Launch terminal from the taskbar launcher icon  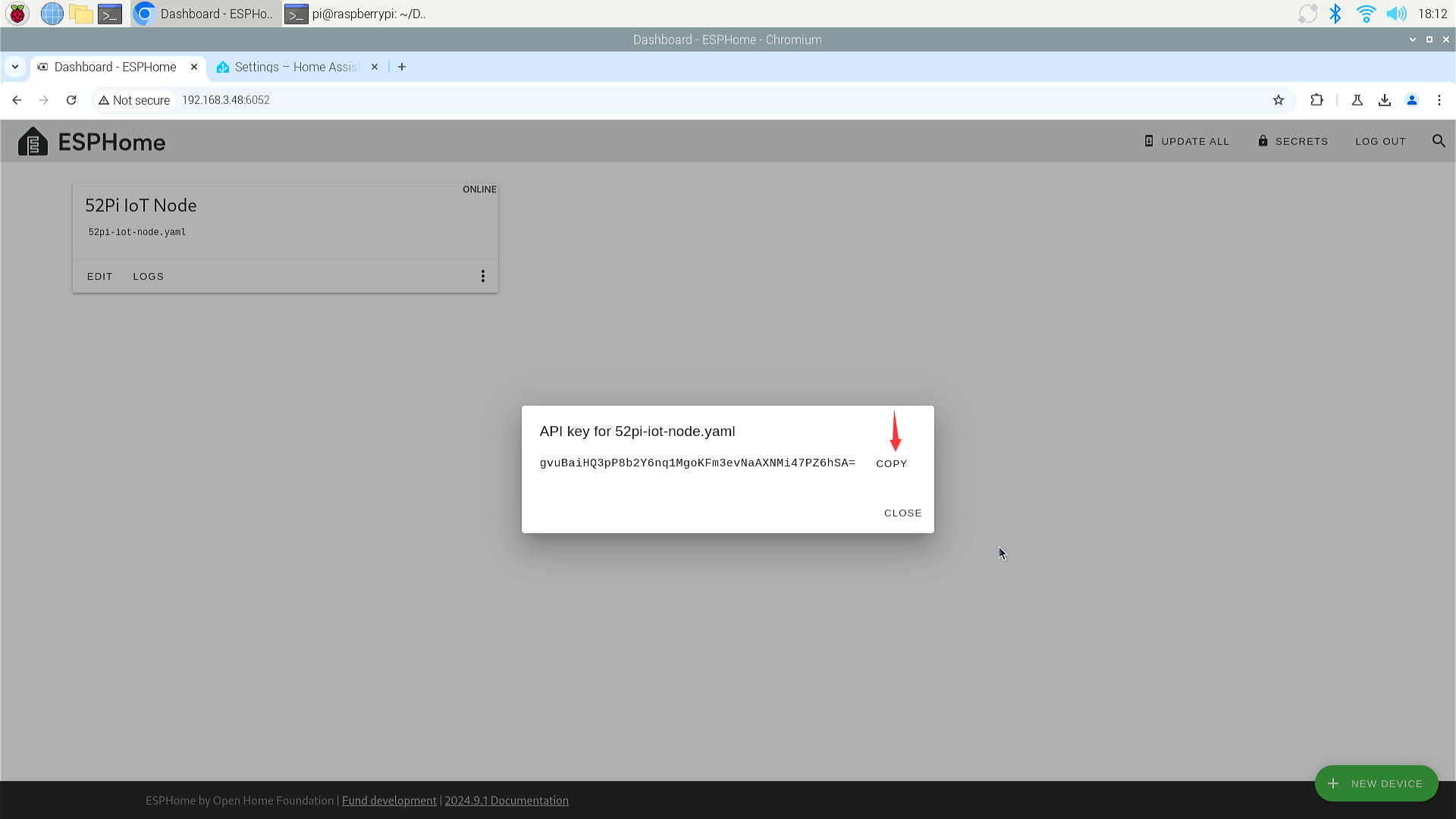[110, 14]
